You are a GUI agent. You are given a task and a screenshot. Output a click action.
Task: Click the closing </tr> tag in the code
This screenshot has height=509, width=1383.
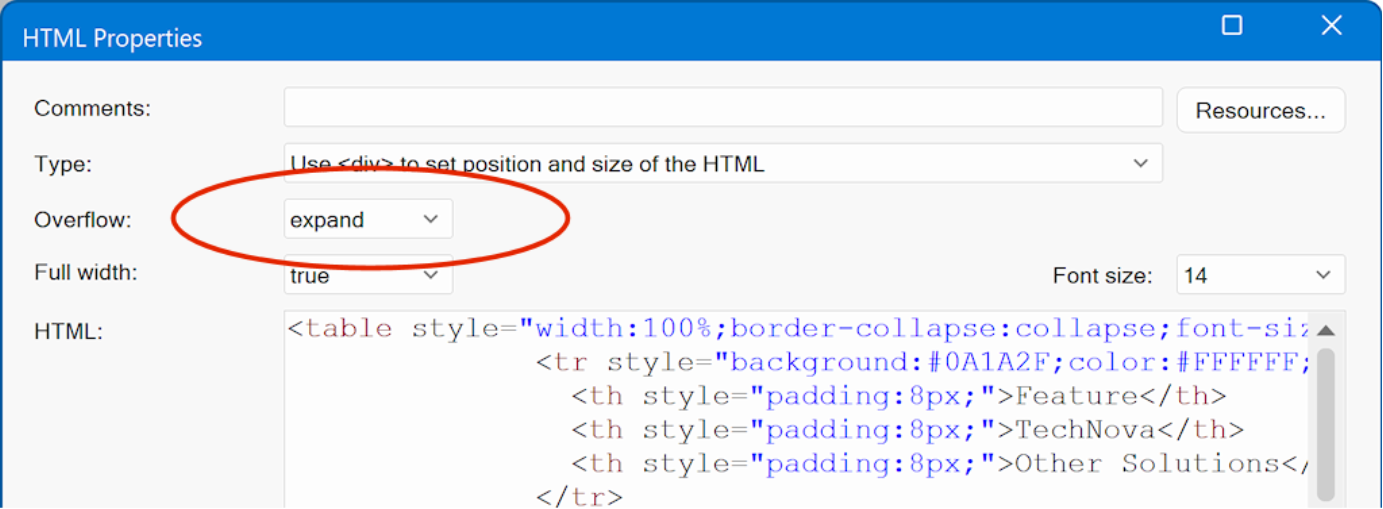pos(579,496)
